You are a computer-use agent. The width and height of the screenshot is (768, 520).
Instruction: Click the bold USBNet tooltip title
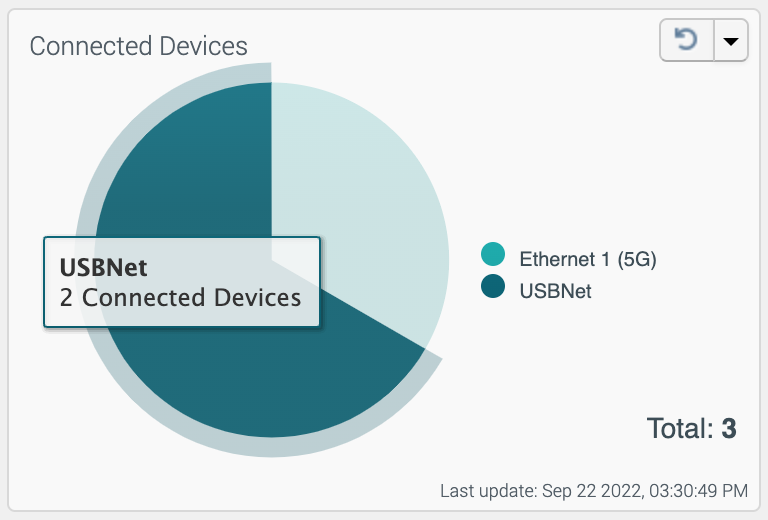(x=104, y=268)
